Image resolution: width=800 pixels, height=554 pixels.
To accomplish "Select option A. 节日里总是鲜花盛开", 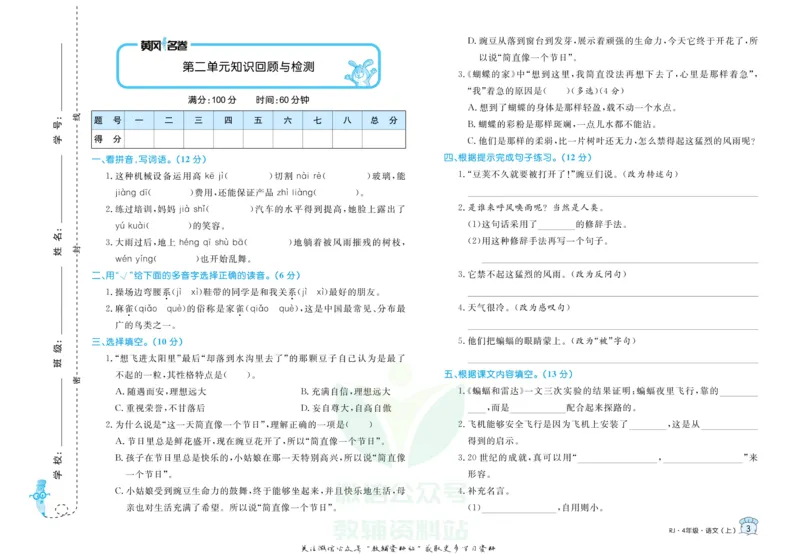I will pos(251,441).
